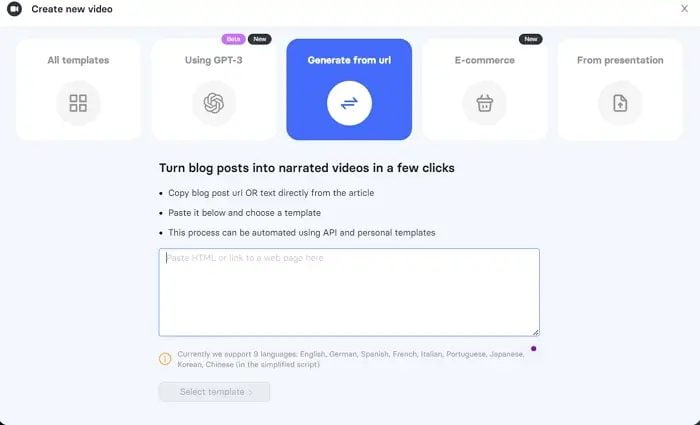The height and width of the screenshot is (425, 700).
Task: Open the E-commerce tab
Action: pyautogui.click(x=485, y=89)
